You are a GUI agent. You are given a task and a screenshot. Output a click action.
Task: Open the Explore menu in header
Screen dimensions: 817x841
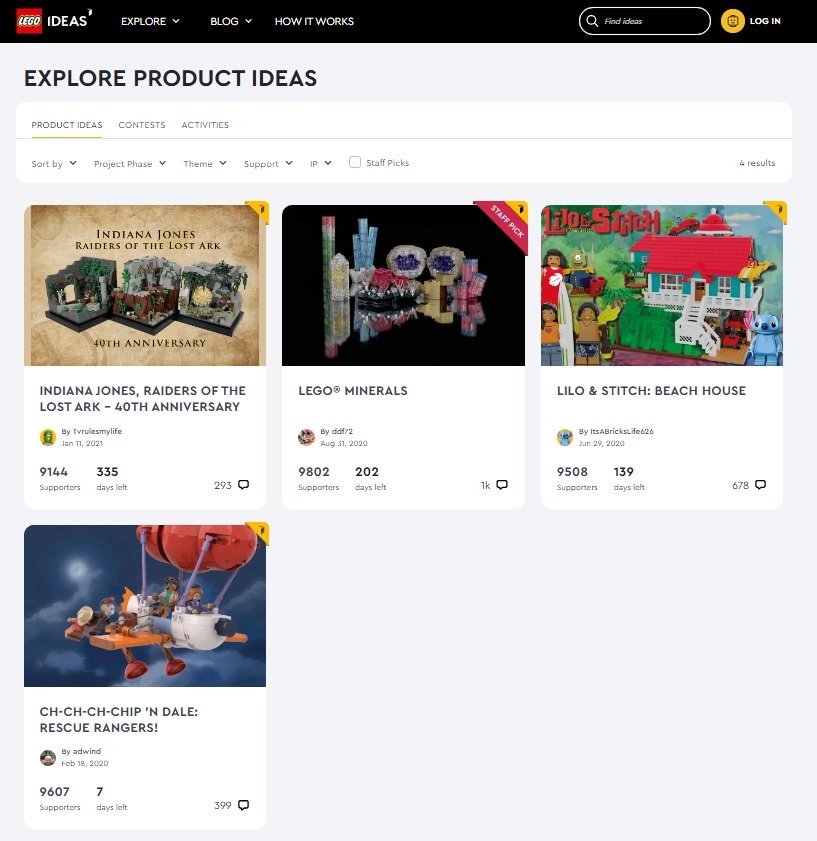[x=150, y=21]
